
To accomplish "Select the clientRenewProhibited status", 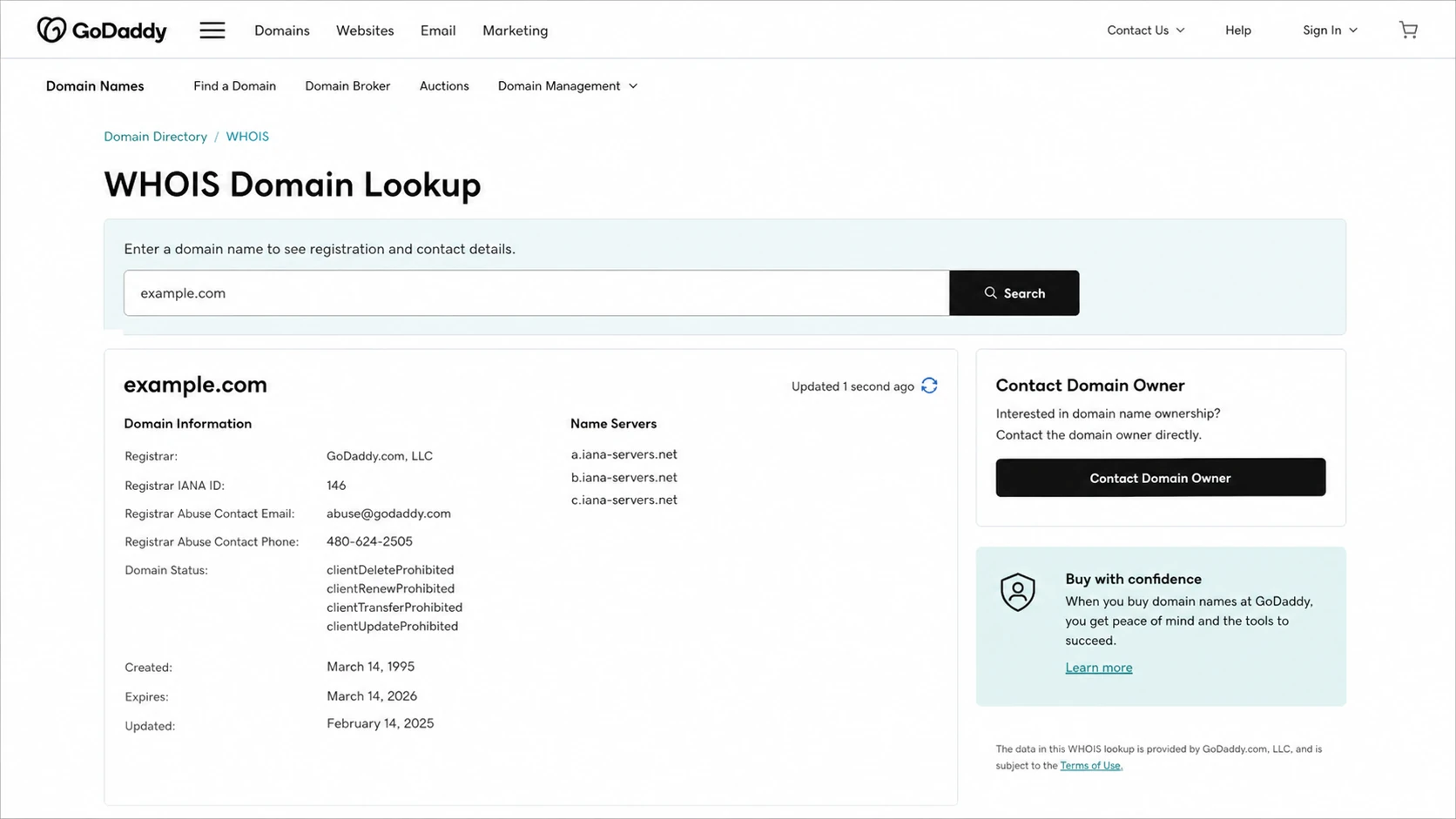I will click(x=390, y=589).
